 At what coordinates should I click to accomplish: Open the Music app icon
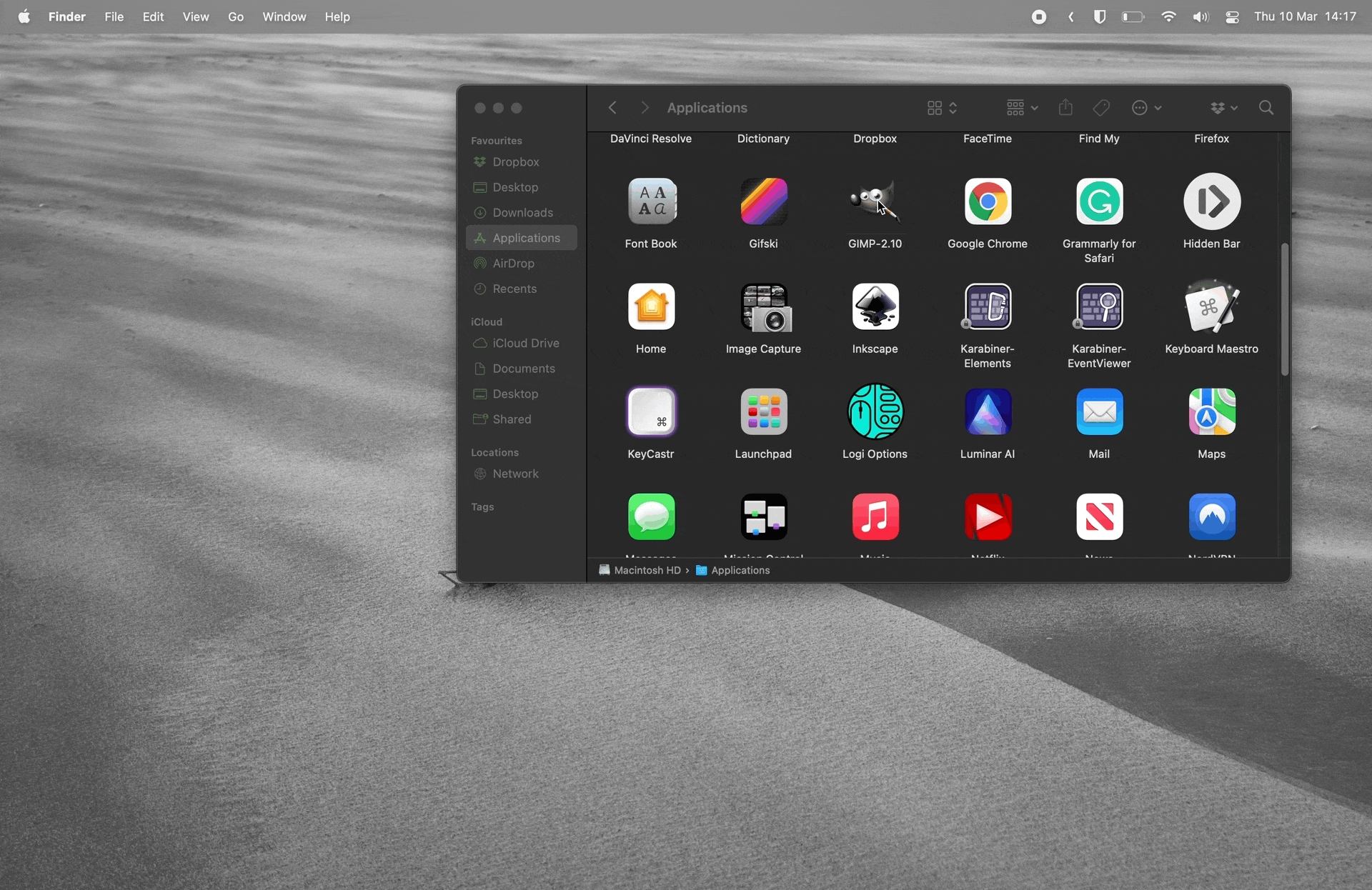(x=875, y=516)
